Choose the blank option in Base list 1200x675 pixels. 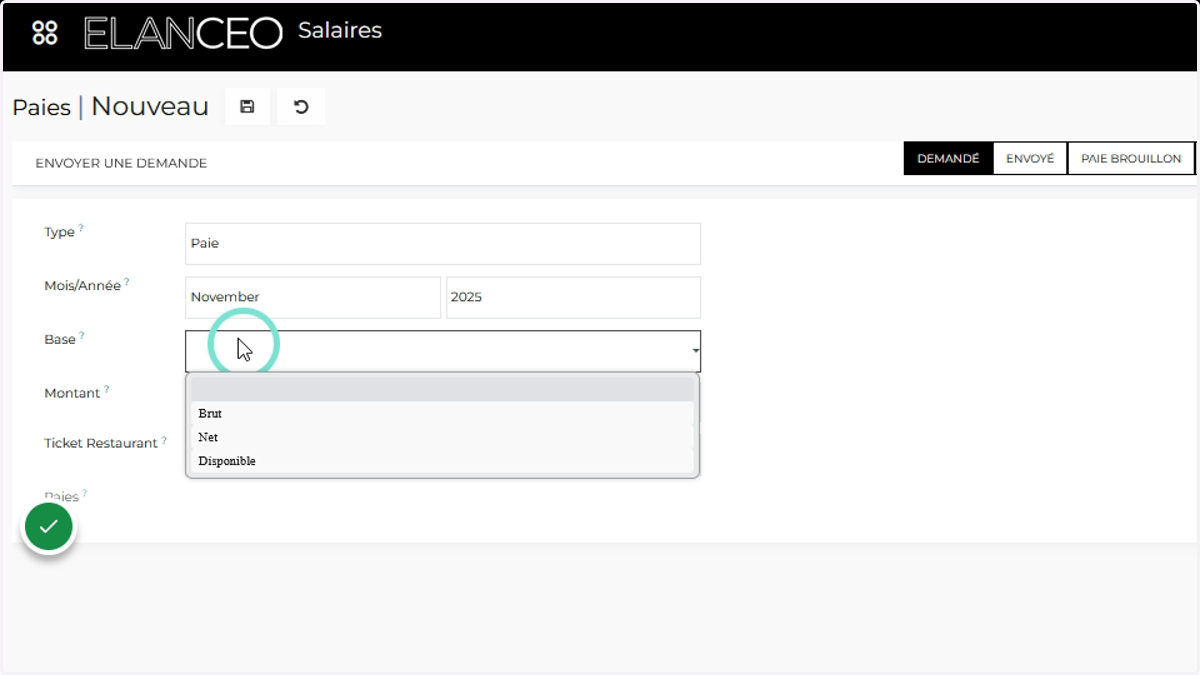(x=442, y=389)
